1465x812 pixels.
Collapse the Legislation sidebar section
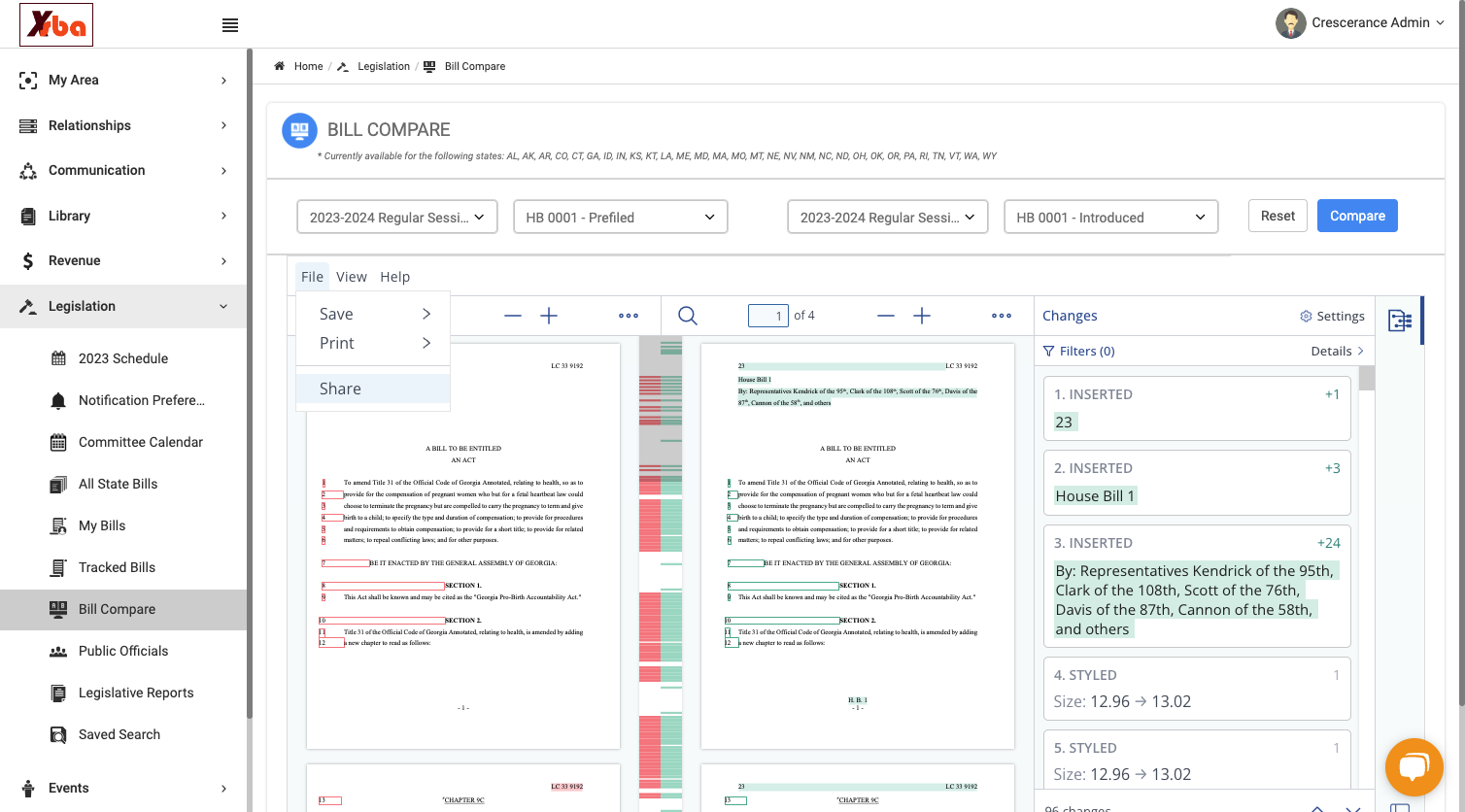[x=123, y=306]
